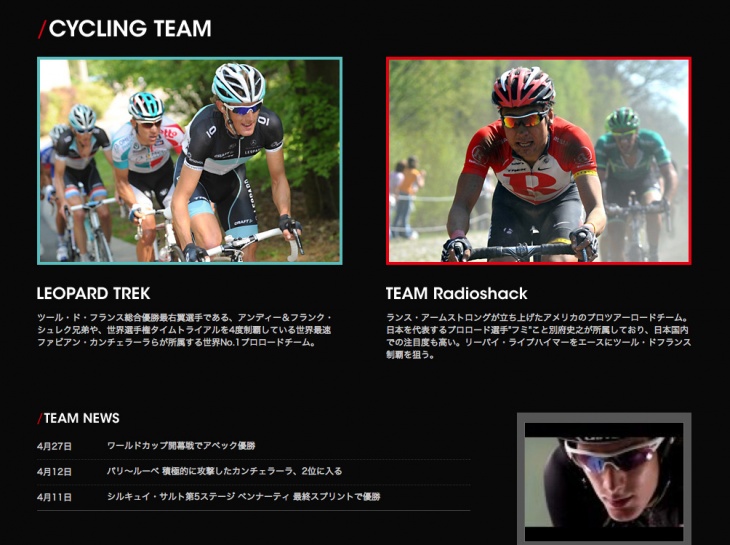The height and width of the screenshot is (545, 730).
Task: Click the Team Radioshack description paragraph
Action: [538, 336]
